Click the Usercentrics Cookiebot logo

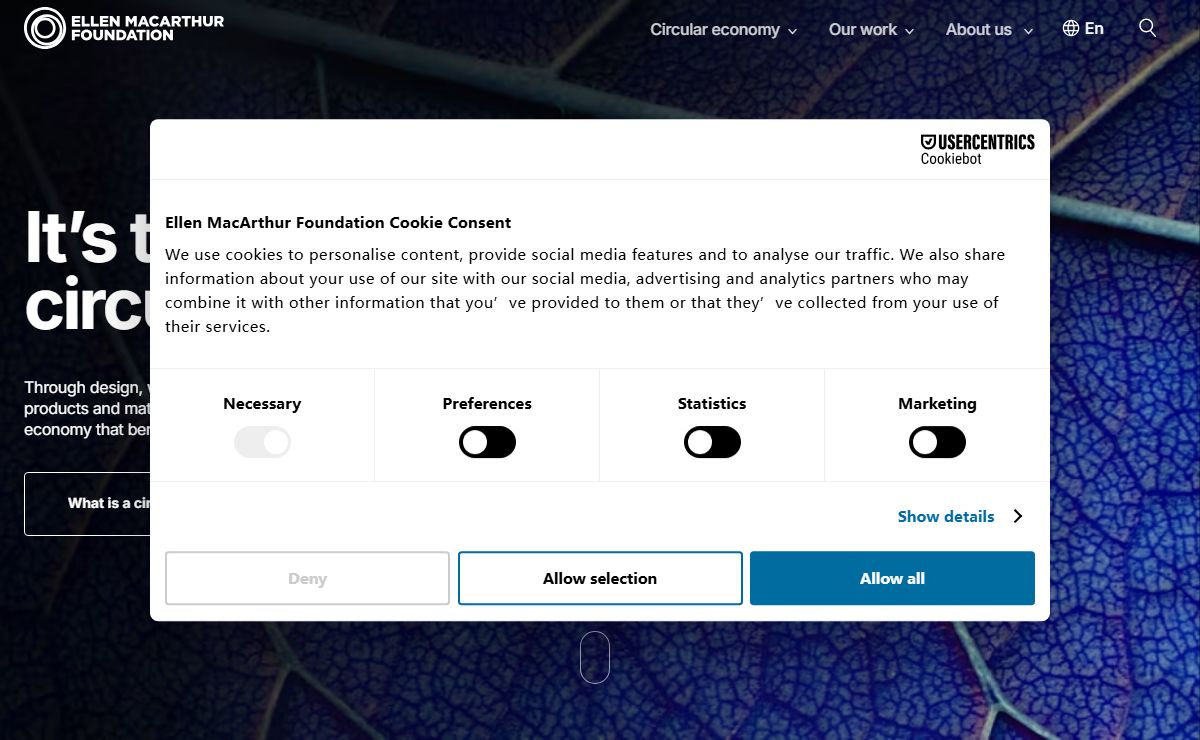click(x=978, y=149)
